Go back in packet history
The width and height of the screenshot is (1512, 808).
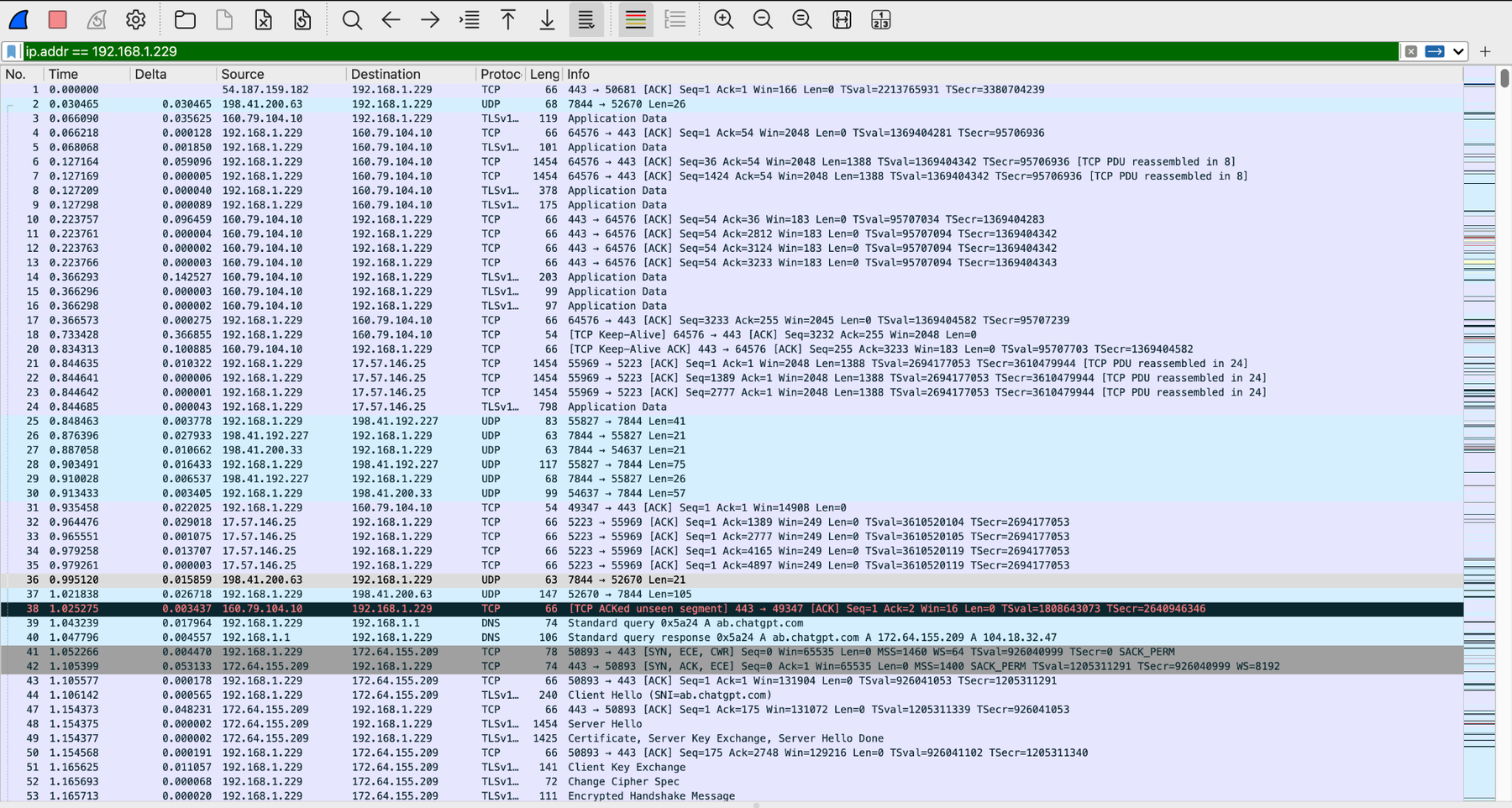point(391,19)
